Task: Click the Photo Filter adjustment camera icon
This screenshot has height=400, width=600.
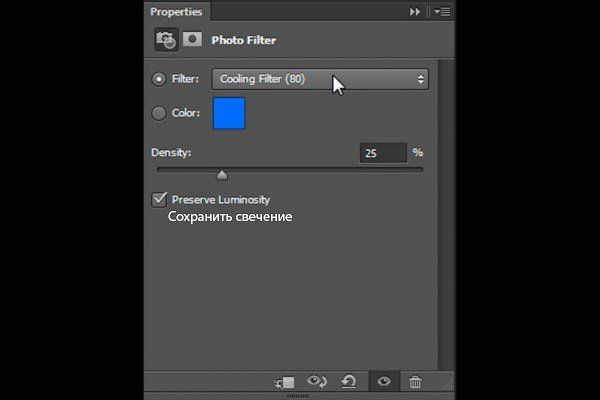Action: point(166,40)
